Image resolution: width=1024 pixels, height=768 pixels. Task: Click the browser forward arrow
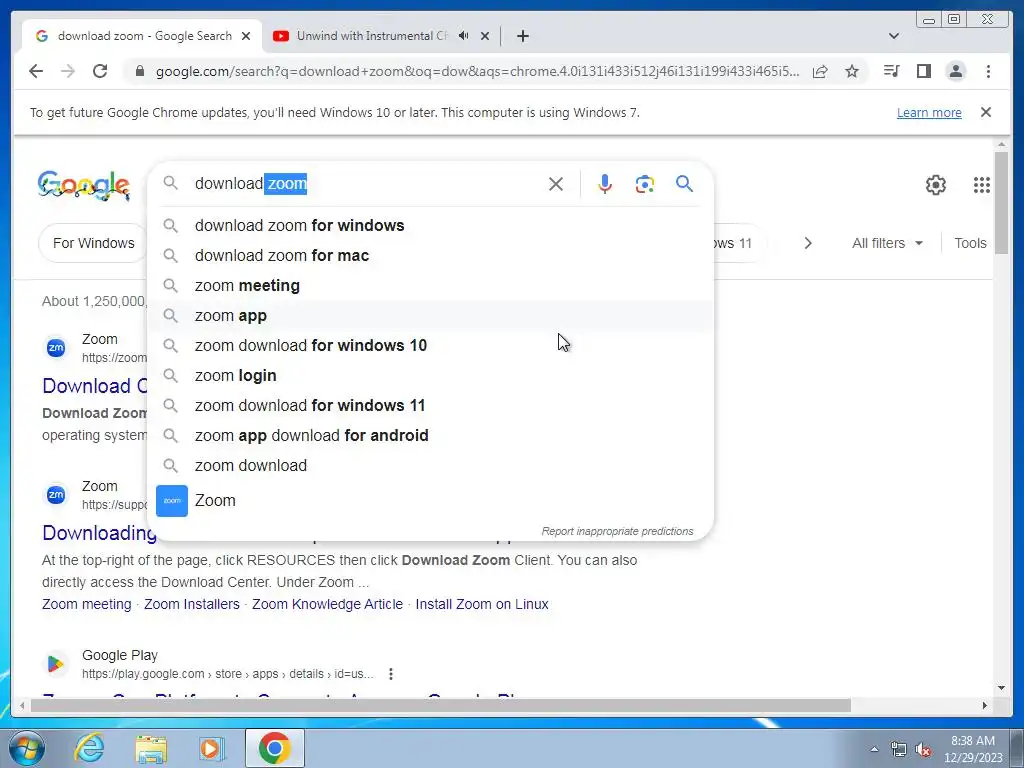click(x=68, y=71)
